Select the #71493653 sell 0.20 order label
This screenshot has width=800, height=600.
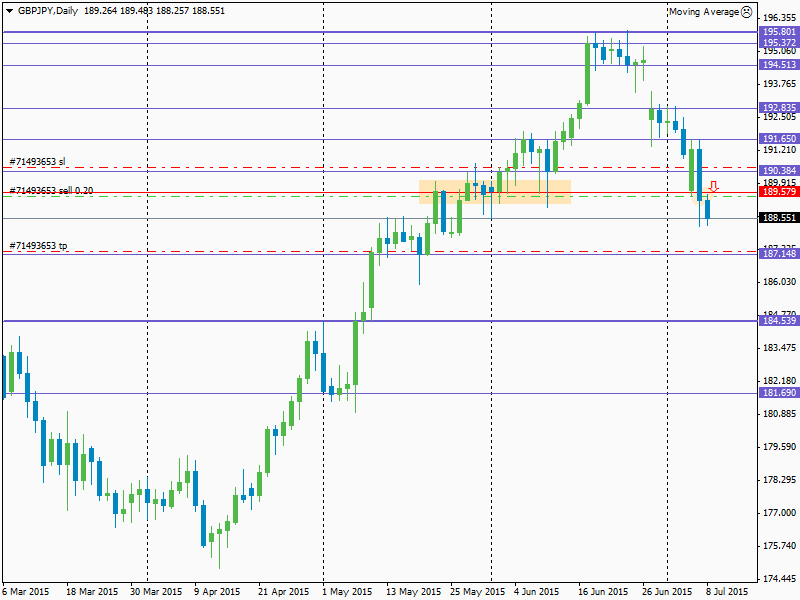click(52, 190)
